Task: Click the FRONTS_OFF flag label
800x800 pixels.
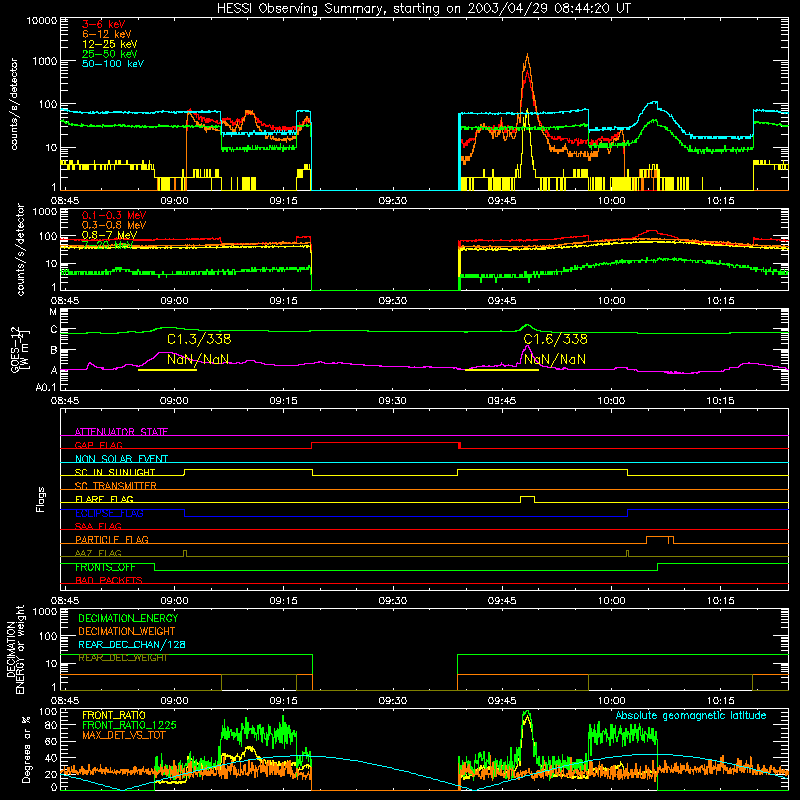Action: coord(105,567)
